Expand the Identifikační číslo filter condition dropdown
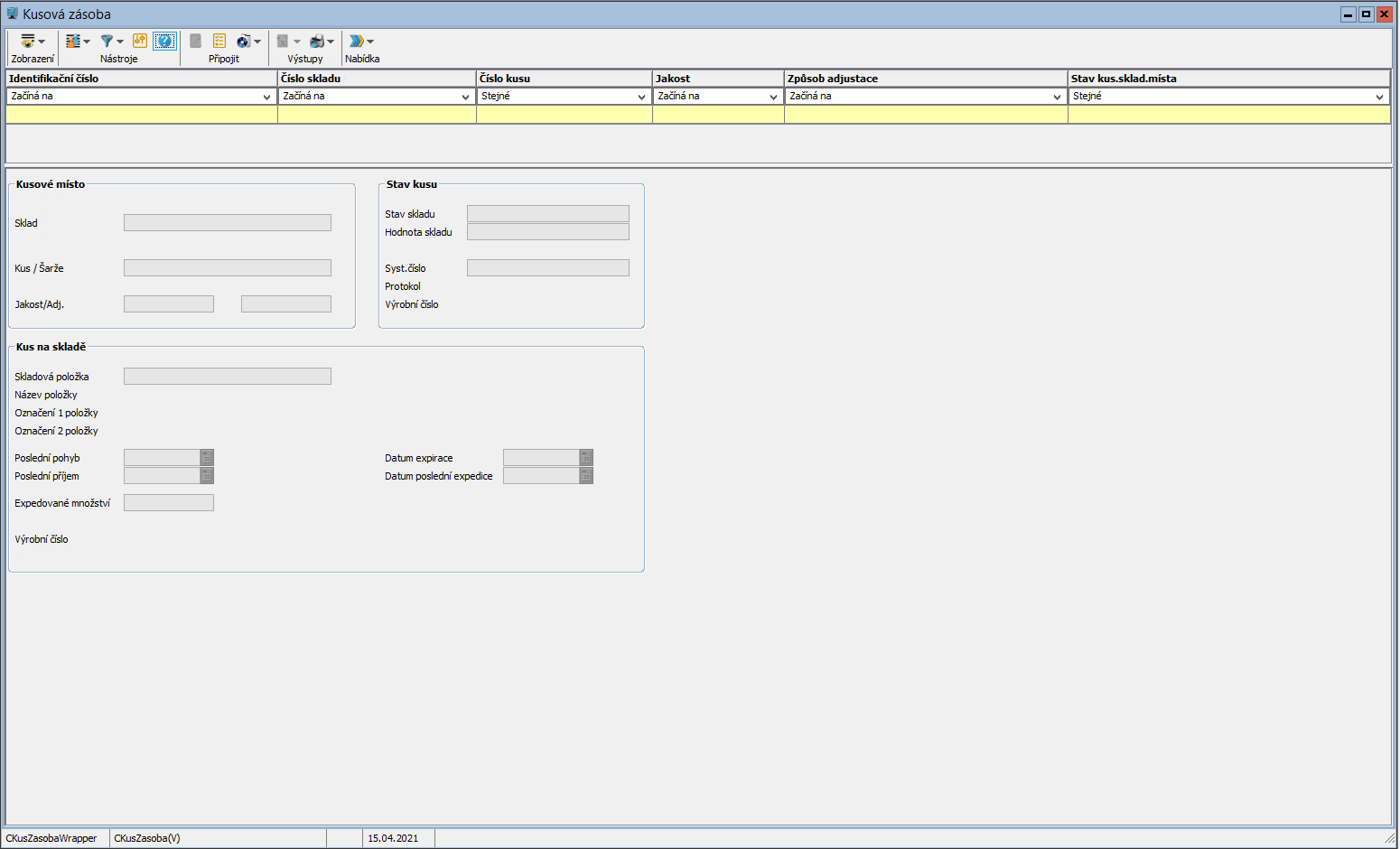The height and width of the screenshot is (849, 1400). click(x=266, y=97)
